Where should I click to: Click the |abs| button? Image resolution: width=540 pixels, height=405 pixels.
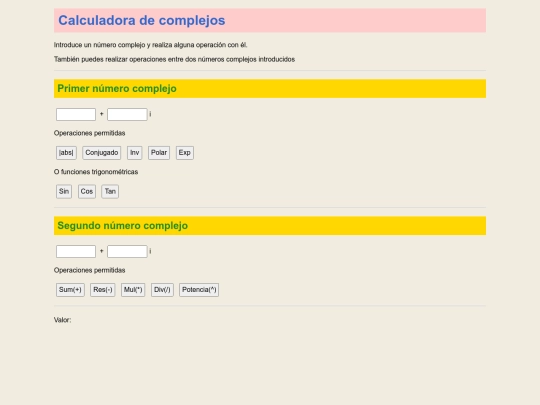[x=66, y=153]
